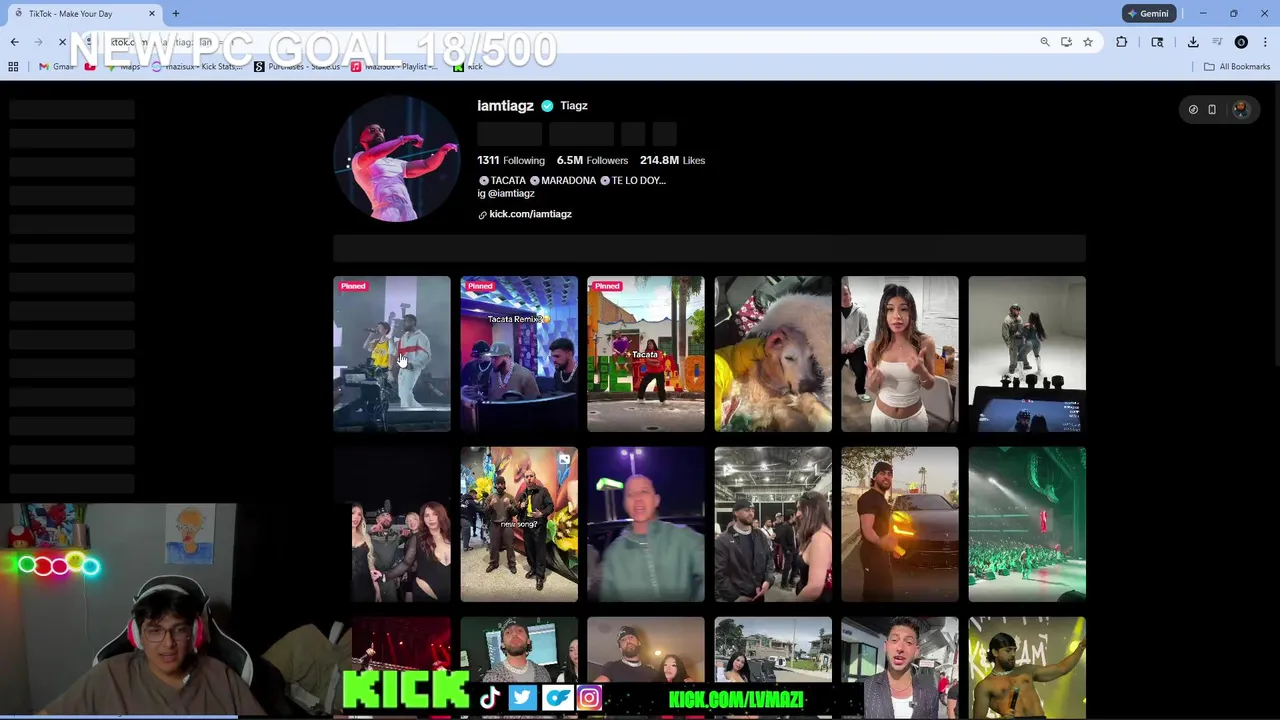This screenshot has height=720, width=1280.
Task: Open the mazisux - Kick Stats bookmark
Action: click(x=197, y=67)
